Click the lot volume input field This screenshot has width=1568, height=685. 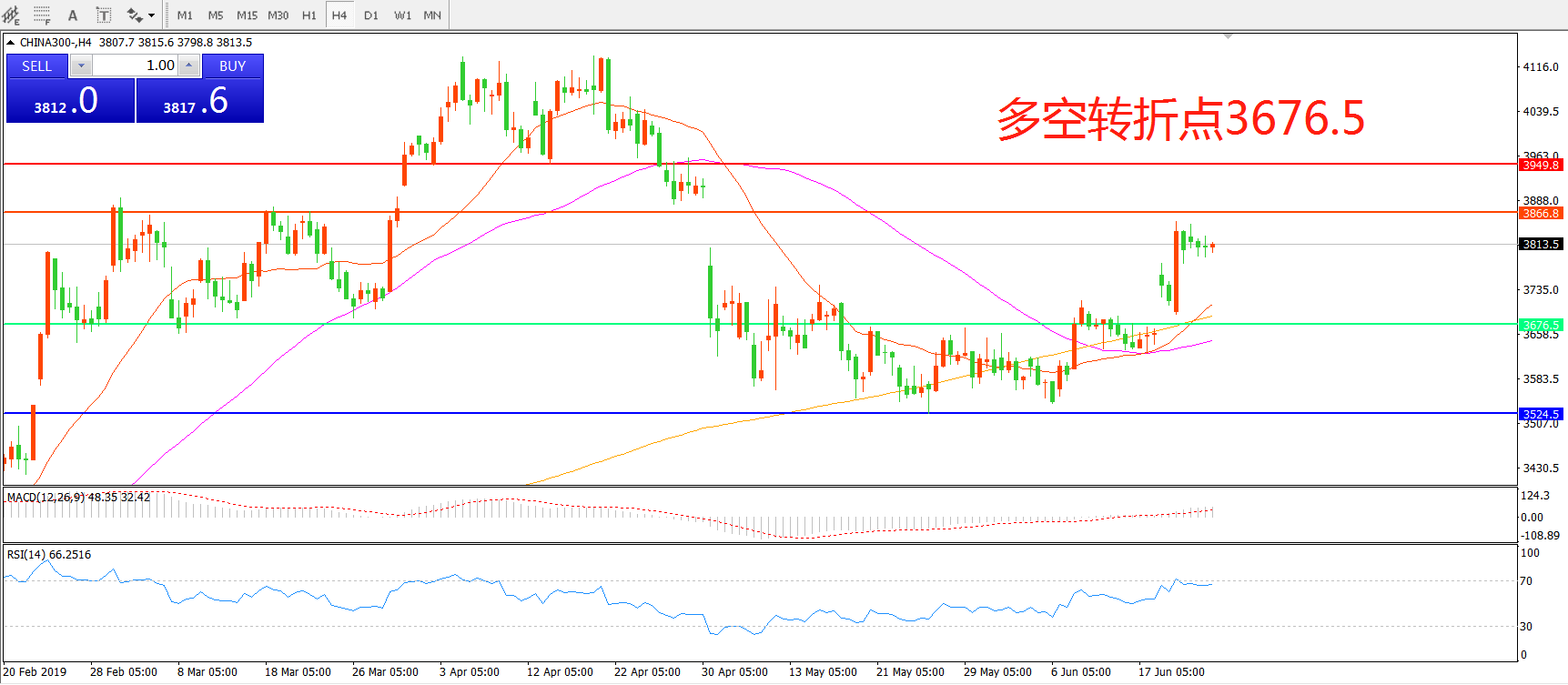135,65
